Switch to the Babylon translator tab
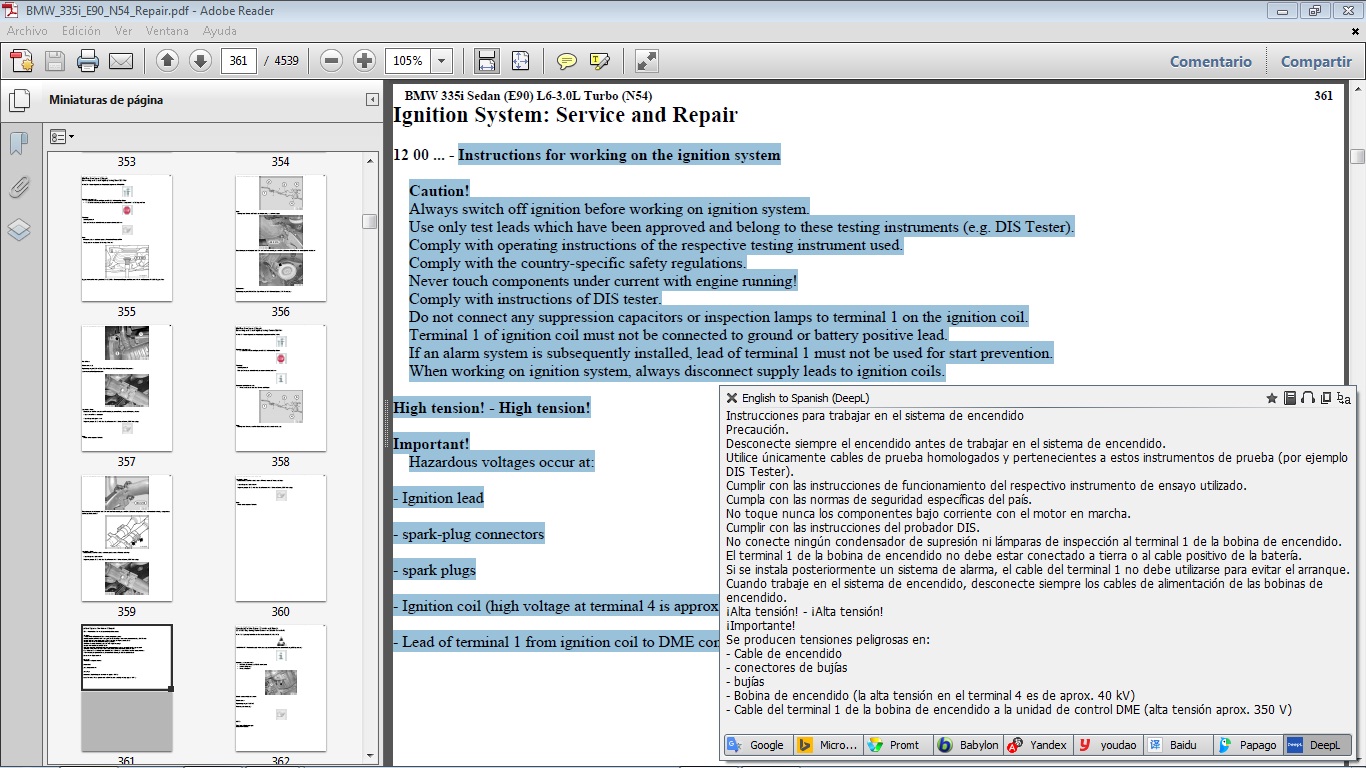The height and width of the screenshot is (768, 1366). (x=968, y=745)
